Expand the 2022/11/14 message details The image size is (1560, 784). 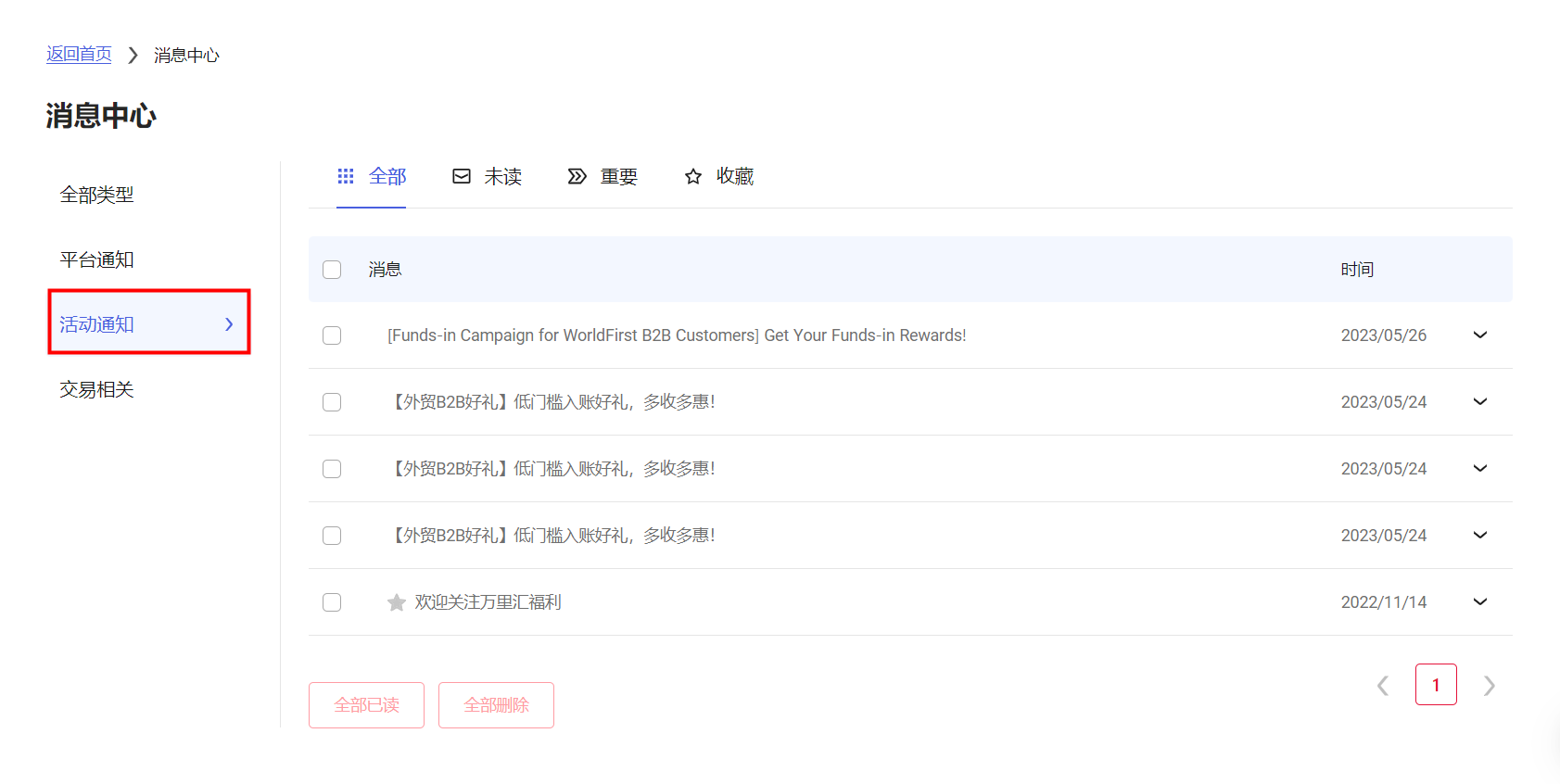1479,602
